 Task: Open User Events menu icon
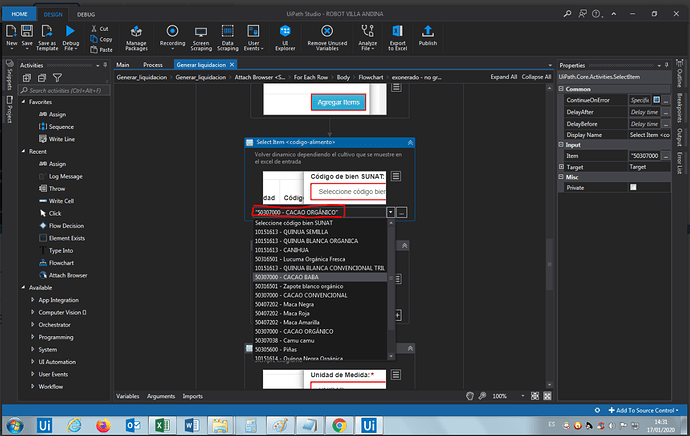tap(253, 32)
